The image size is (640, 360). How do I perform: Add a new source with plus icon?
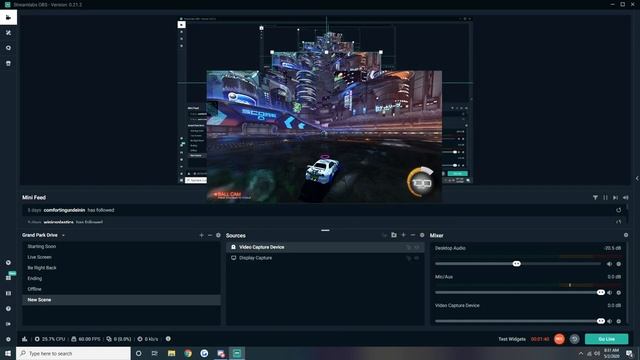(x=403, y=235)
